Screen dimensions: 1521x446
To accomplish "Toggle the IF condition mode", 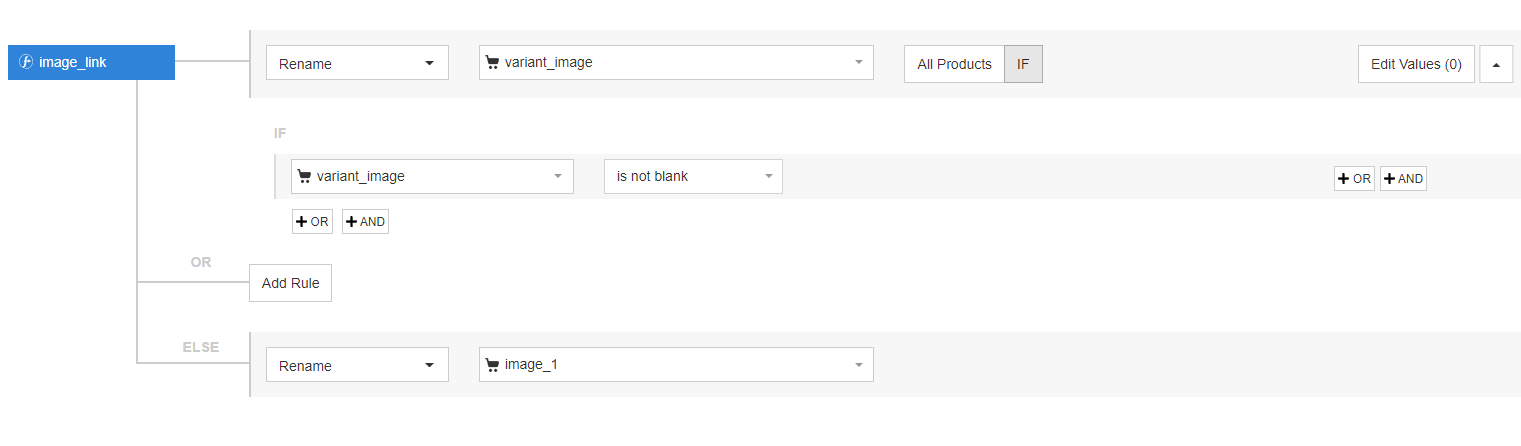I will point(1023,64).
